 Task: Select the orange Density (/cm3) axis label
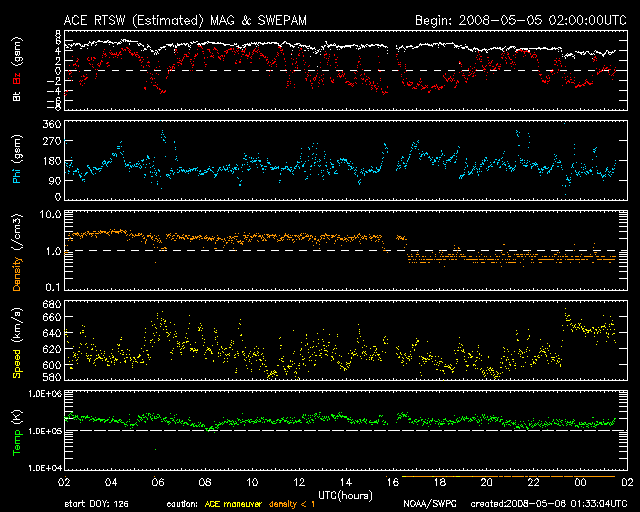[x=16, y=250]
